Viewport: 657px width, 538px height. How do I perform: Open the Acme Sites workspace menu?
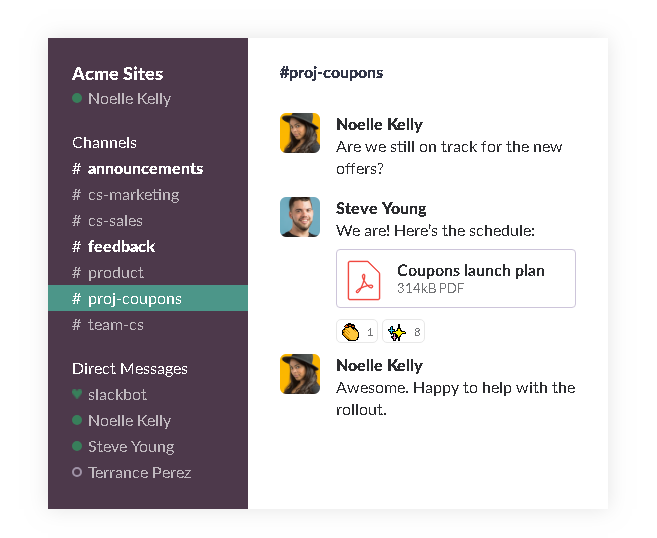coord(117,74)
